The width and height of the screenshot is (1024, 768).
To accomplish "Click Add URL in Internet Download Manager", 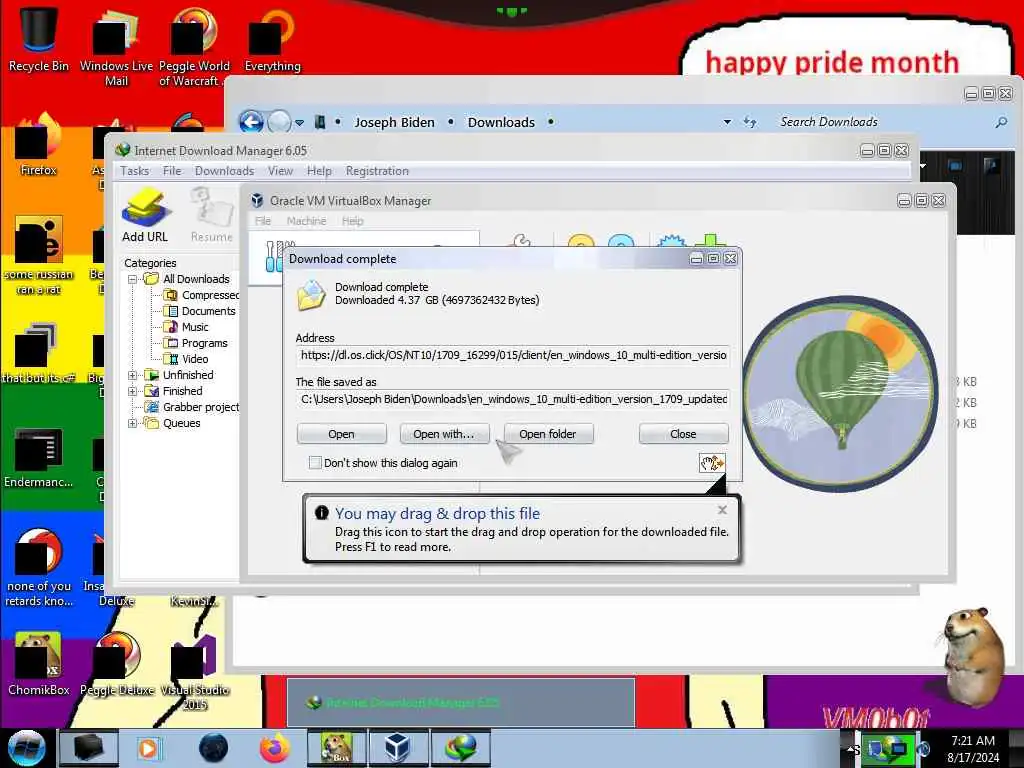I will click(x=145, y=216).
